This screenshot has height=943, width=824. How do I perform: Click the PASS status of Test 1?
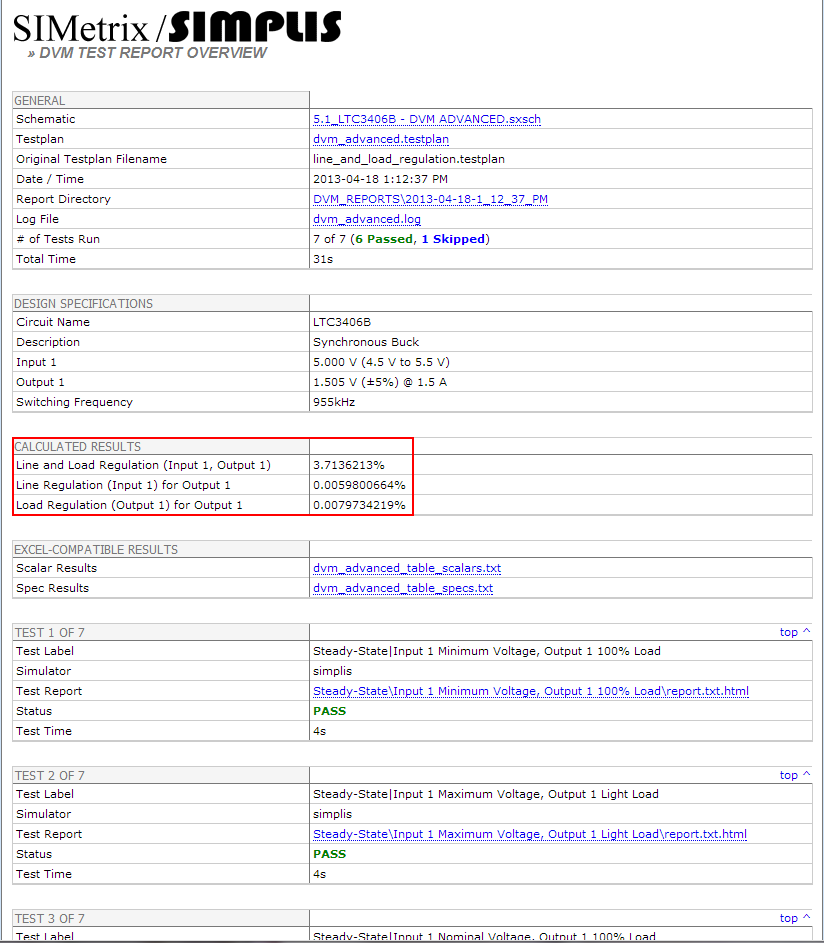coord(329,711)
